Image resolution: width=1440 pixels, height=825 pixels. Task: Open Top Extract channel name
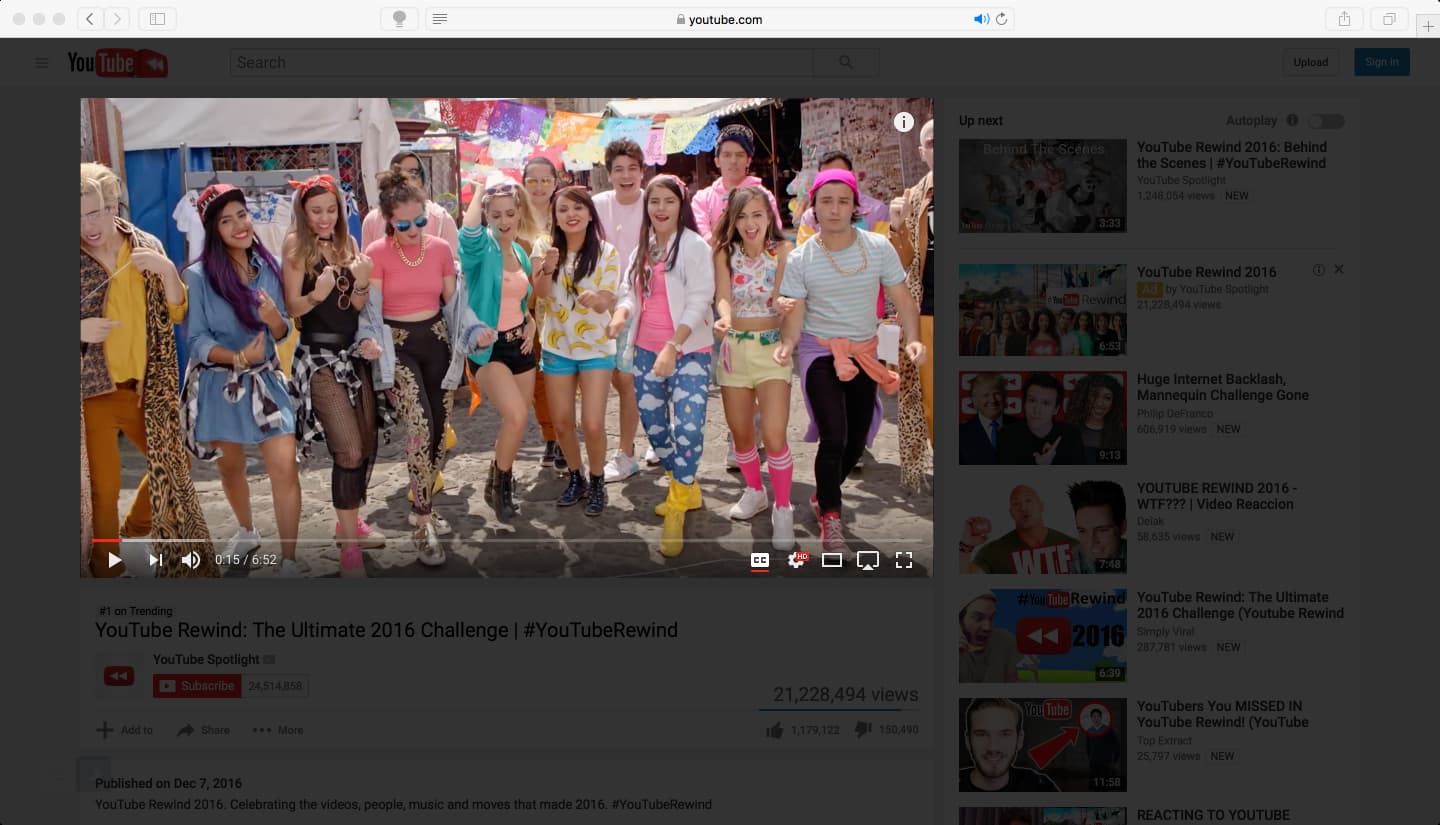1164,740
